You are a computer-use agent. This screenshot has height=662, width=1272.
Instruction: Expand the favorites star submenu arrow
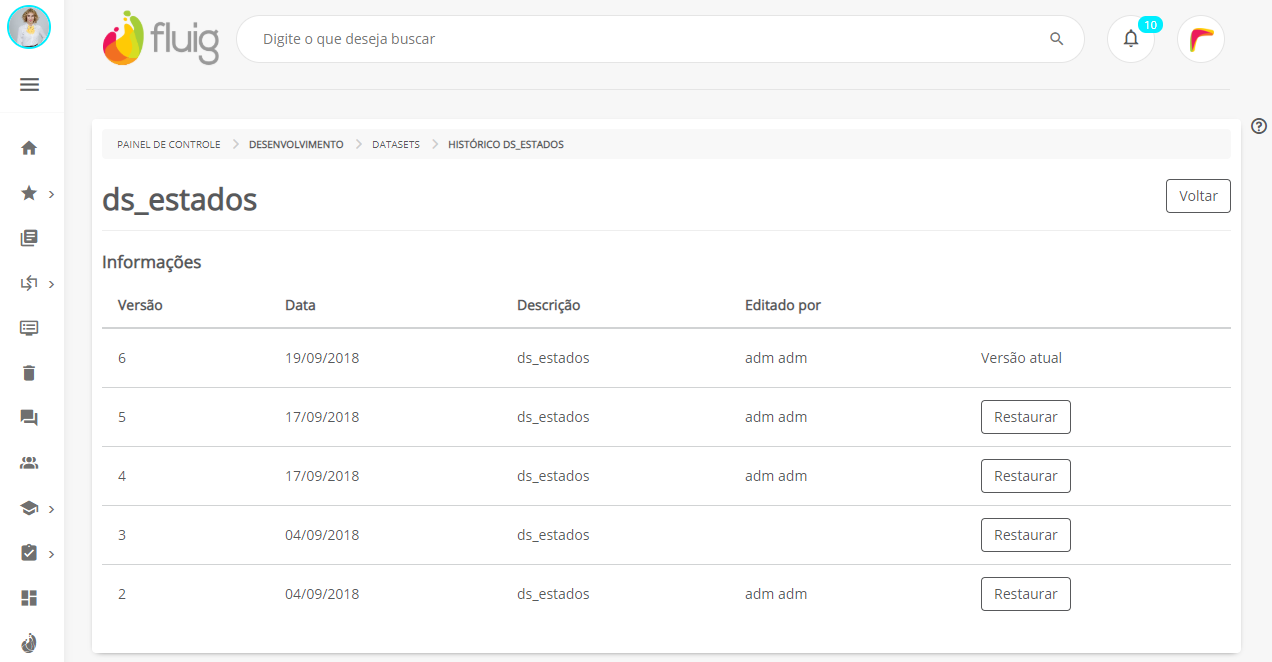click(x=51, y=194)
